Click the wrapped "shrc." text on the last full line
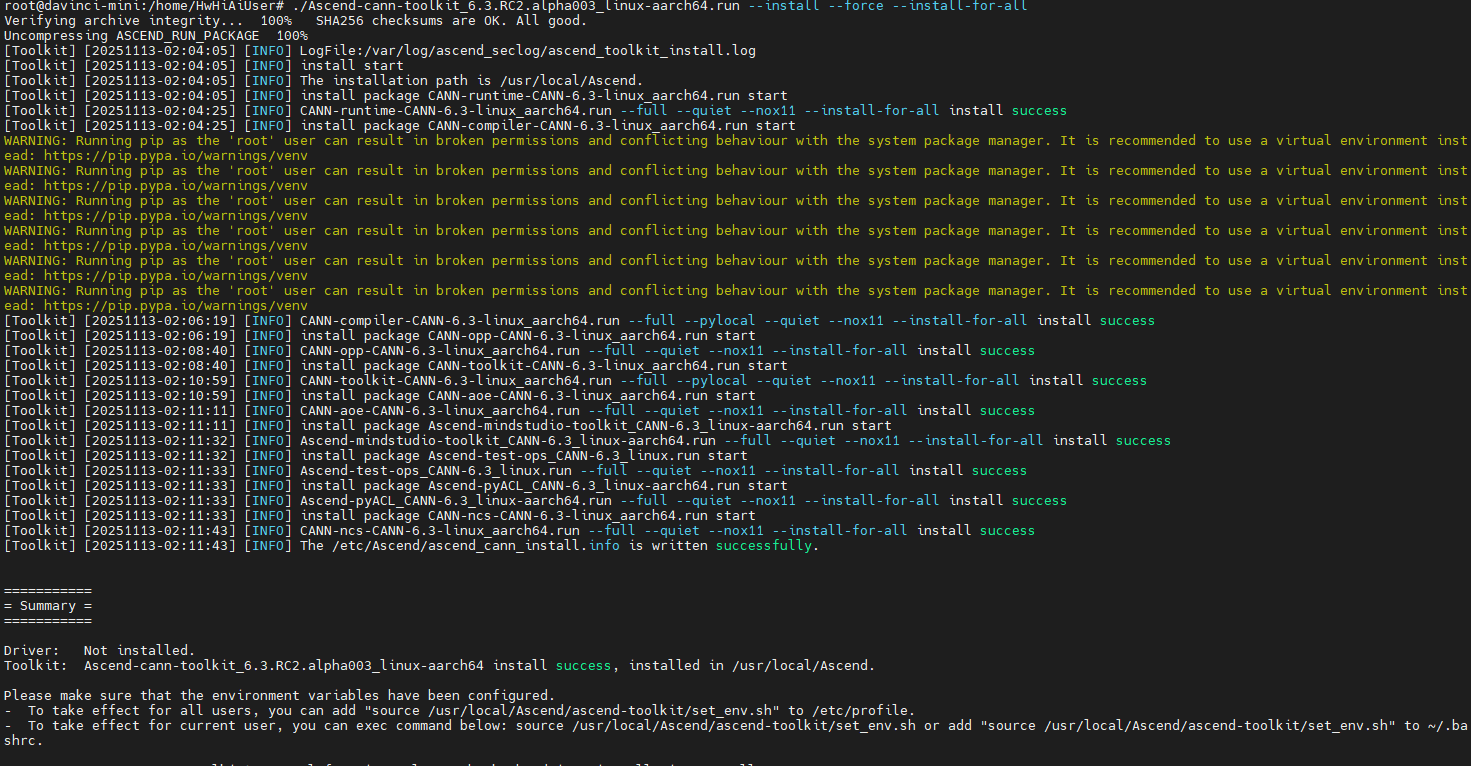1471x766 pixels. coord(24,741)
